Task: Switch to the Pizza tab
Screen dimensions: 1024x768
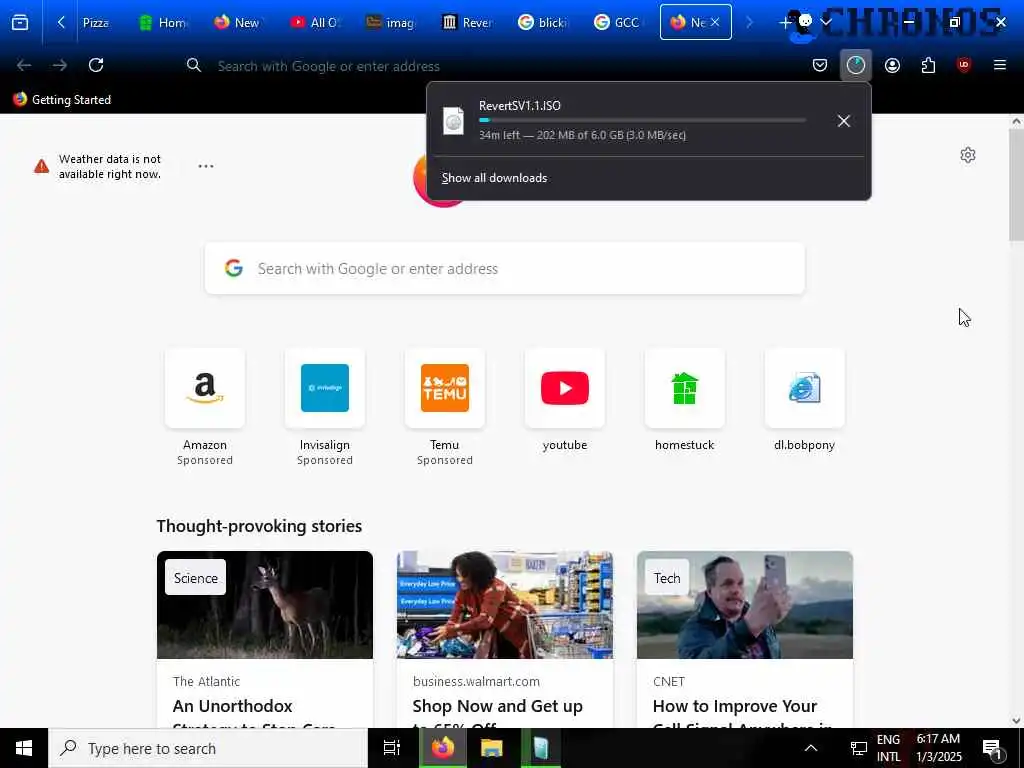Action: coord(95,23)
